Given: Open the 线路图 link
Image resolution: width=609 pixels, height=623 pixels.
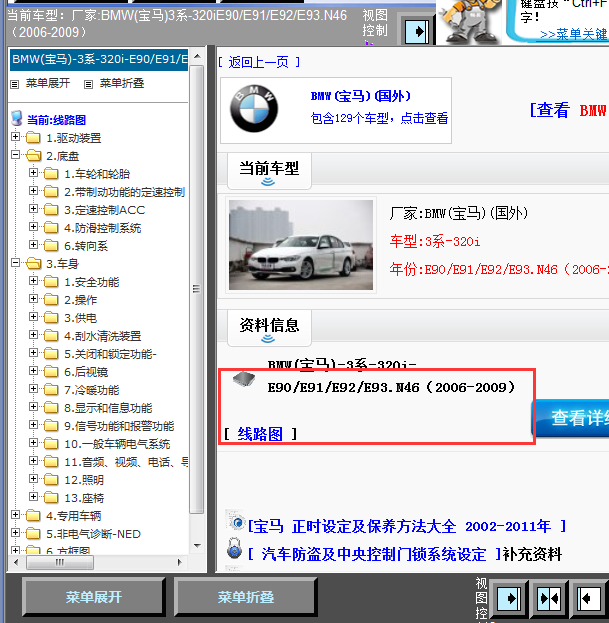Looking at the screenshot, I should point(260,434).
